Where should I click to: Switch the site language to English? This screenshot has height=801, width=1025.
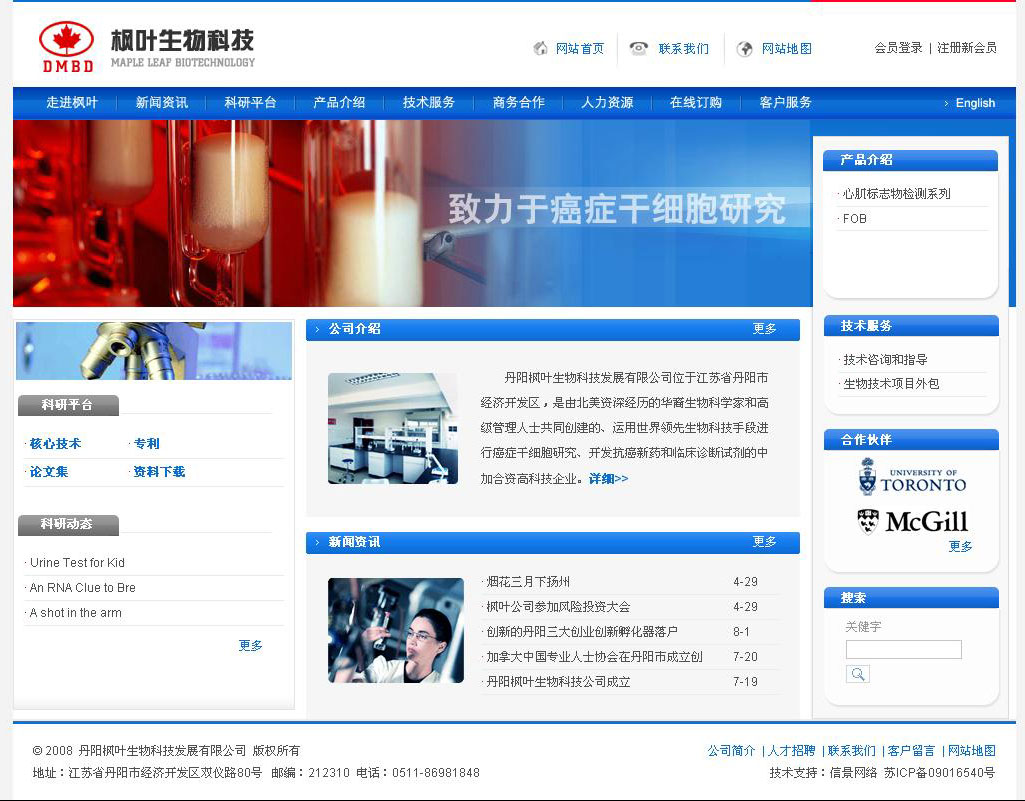coord(974,103)
